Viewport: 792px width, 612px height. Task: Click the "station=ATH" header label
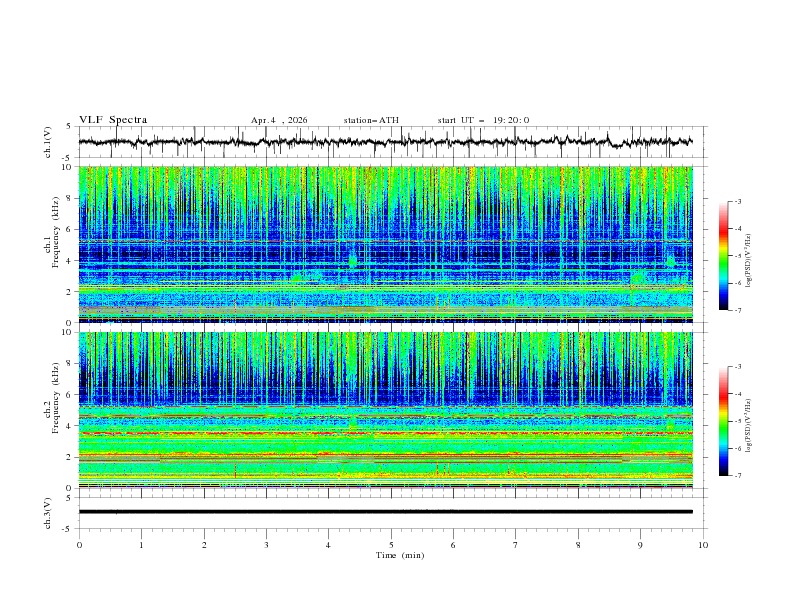coord(371,120)
